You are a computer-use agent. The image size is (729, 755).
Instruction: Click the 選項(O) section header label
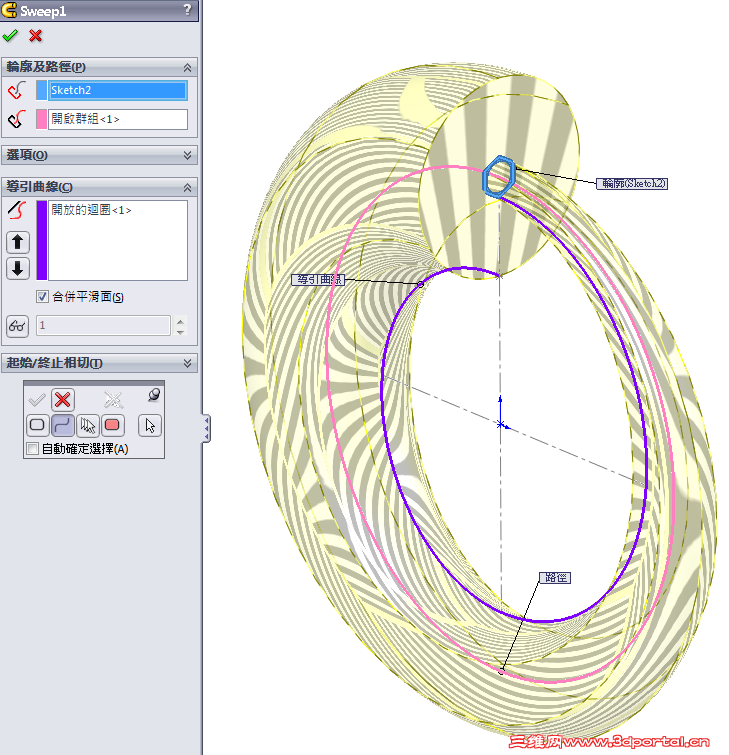[x=27, y=155]
